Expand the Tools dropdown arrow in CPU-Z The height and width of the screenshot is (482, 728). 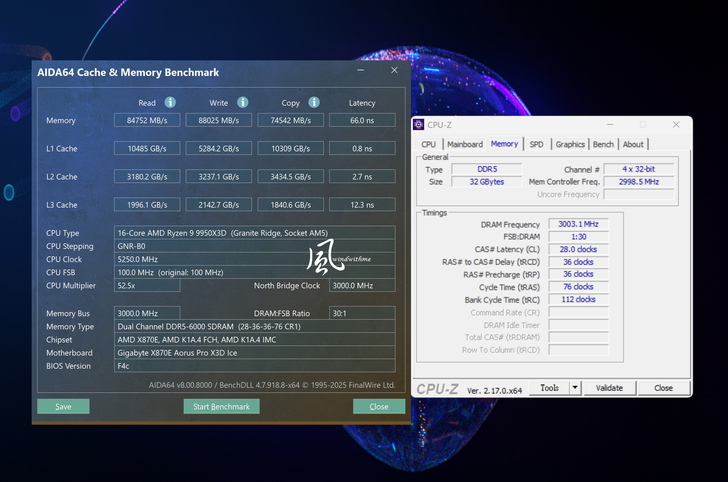pyautogui.click(x=575, y=388)
